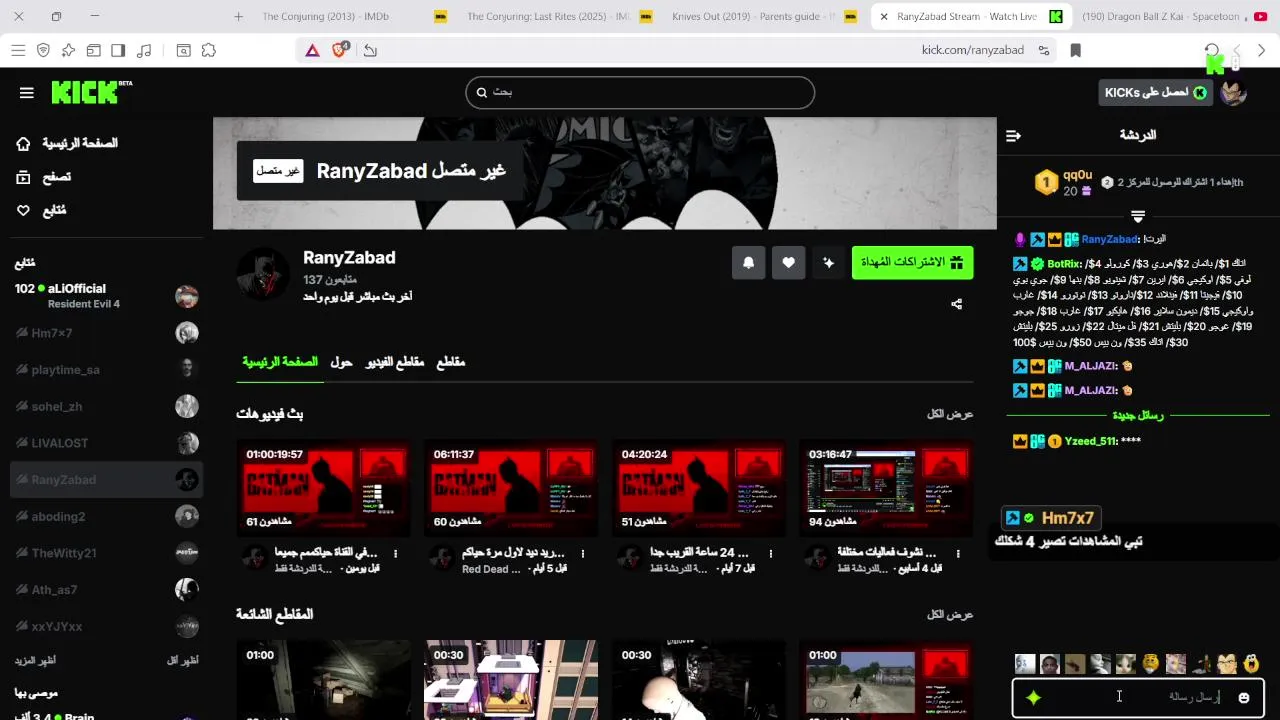Open Browse in the Kick sidebar
This screenshot has width=1280, height=720.
tap(44, 177)
